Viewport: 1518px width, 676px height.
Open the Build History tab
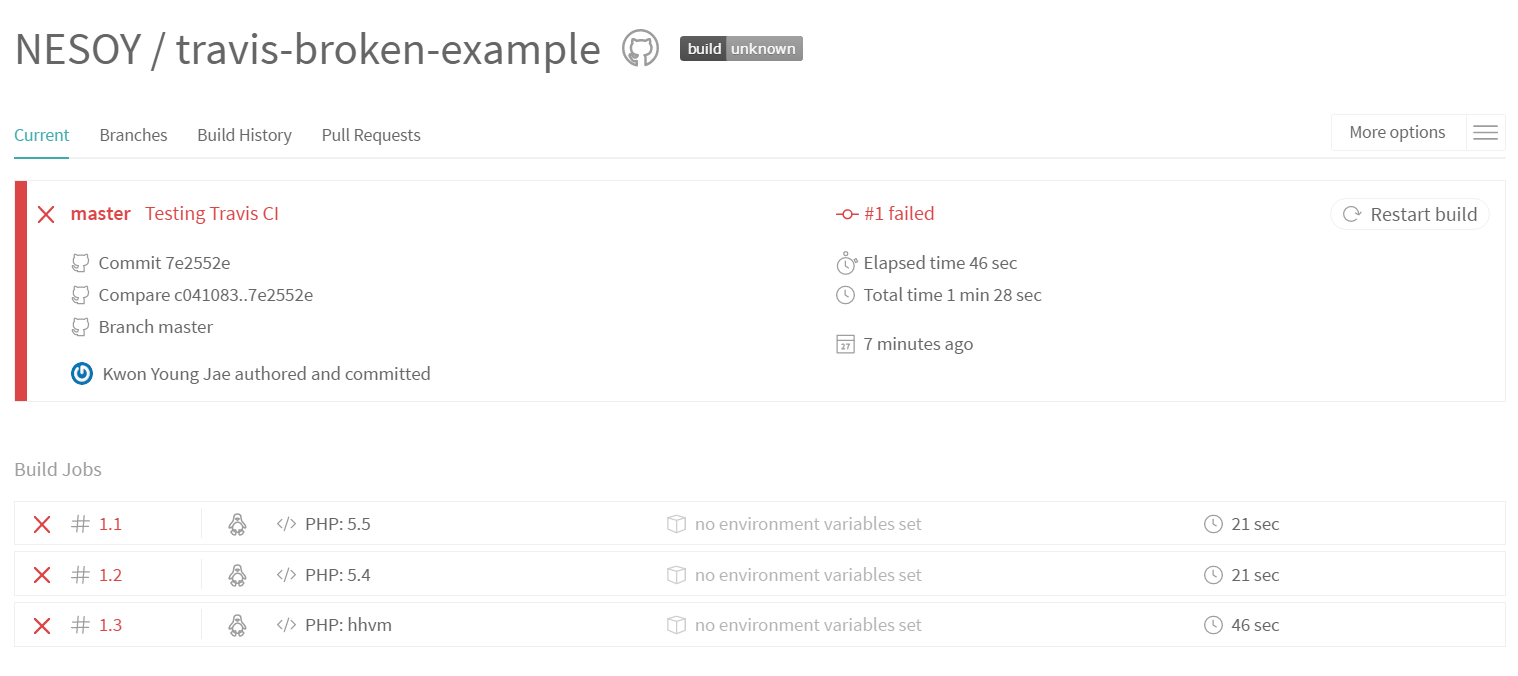tap(244, 135)
